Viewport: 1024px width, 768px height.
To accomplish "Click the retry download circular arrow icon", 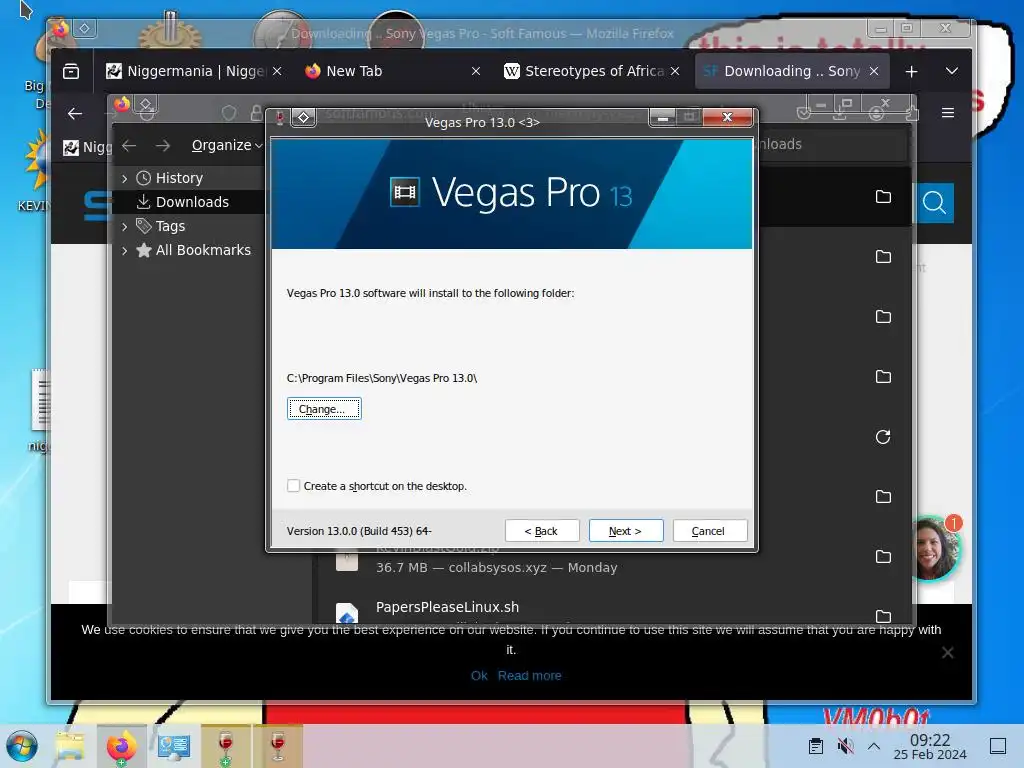I will tap(883, 437).
